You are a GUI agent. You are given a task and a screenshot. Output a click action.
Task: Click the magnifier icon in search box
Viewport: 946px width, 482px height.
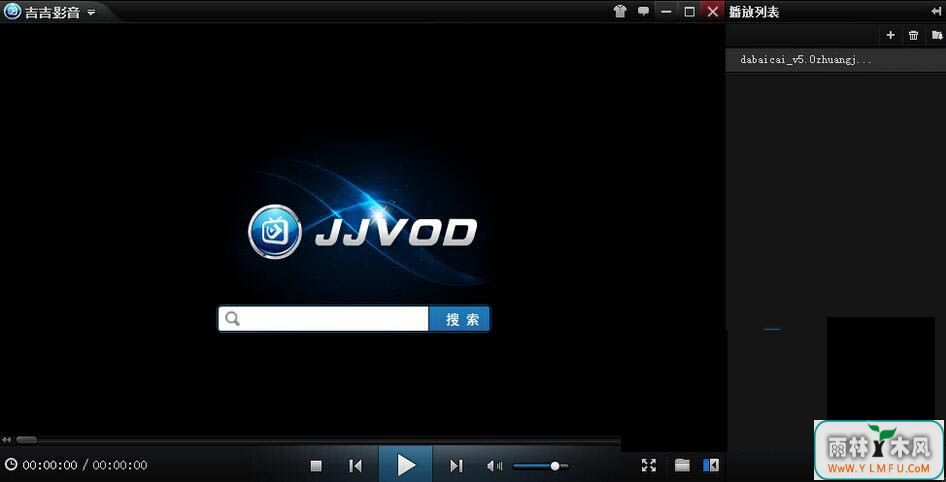(x=232, y=319)
